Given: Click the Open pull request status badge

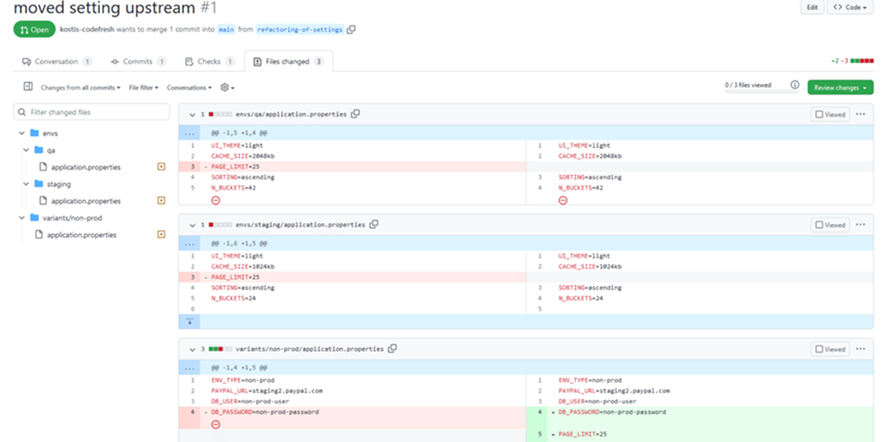Looking at the screenshot, I should pos(34,29).
